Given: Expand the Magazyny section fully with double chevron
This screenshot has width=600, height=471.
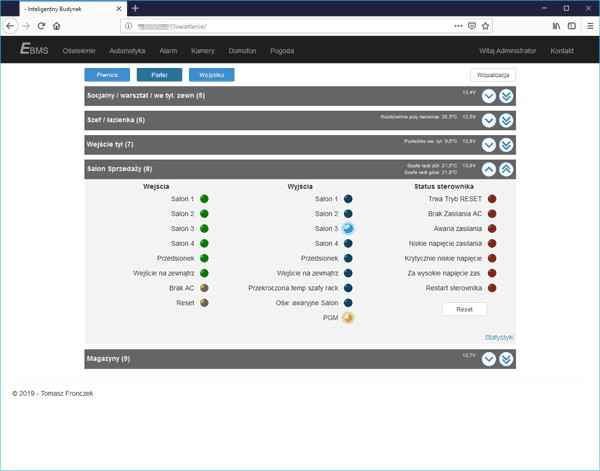Looking at the screenshot, I should pyautogui.click(x=506, y=359).
